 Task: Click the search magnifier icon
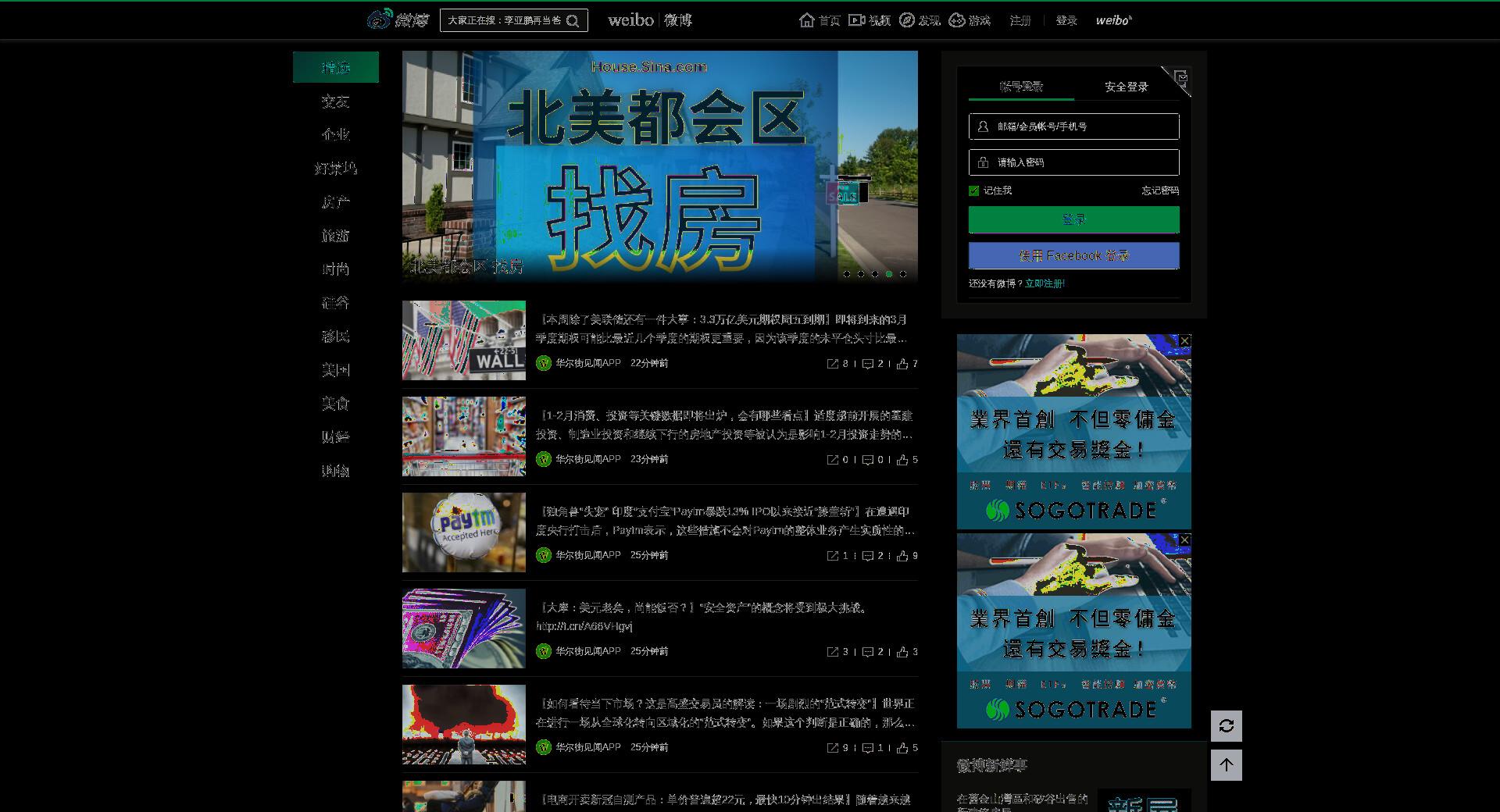(x=573, y=21)
